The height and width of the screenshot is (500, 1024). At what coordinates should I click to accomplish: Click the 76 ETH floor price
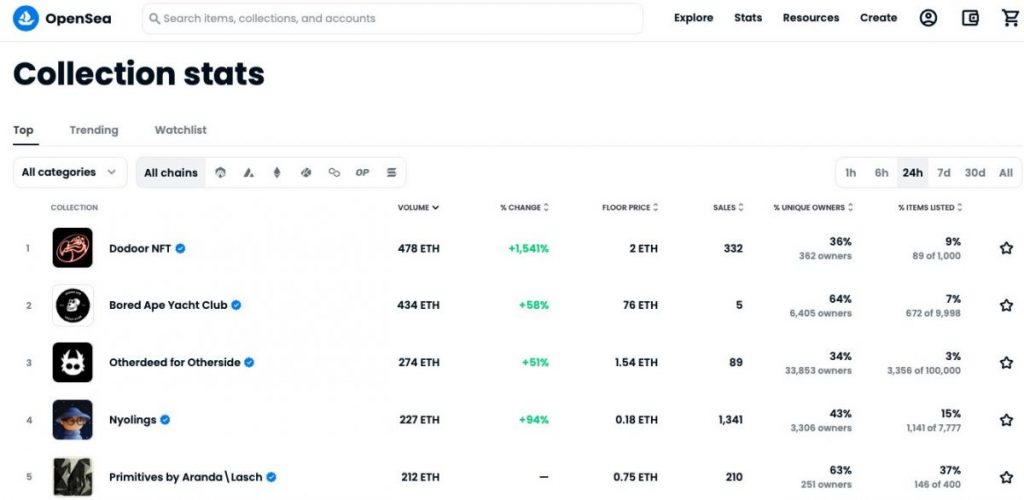[640, 305]
